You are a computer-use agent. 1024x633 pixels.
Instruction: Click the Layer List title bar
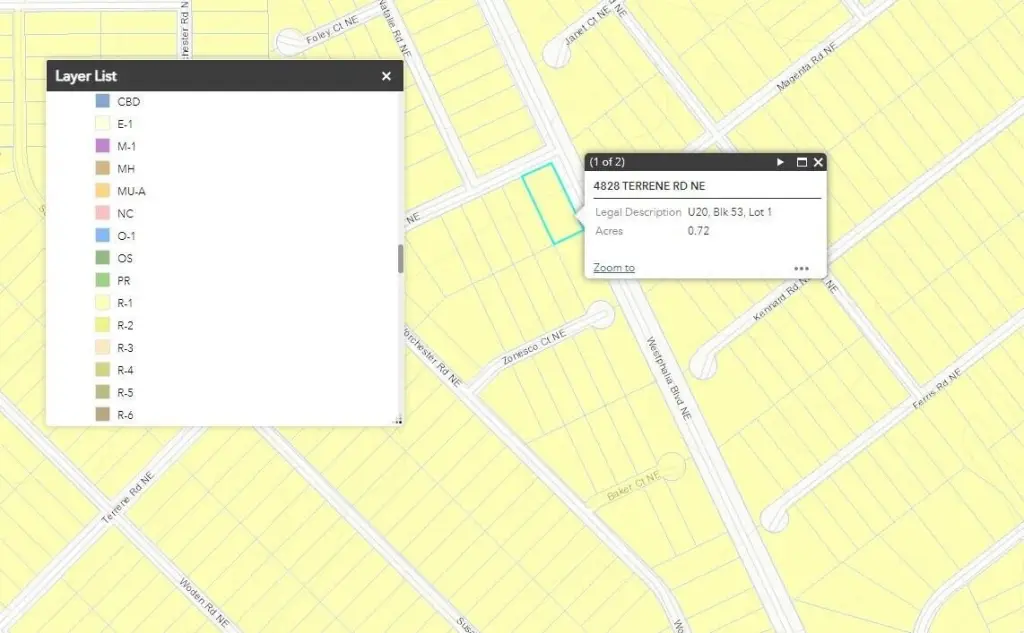point(200,76)
